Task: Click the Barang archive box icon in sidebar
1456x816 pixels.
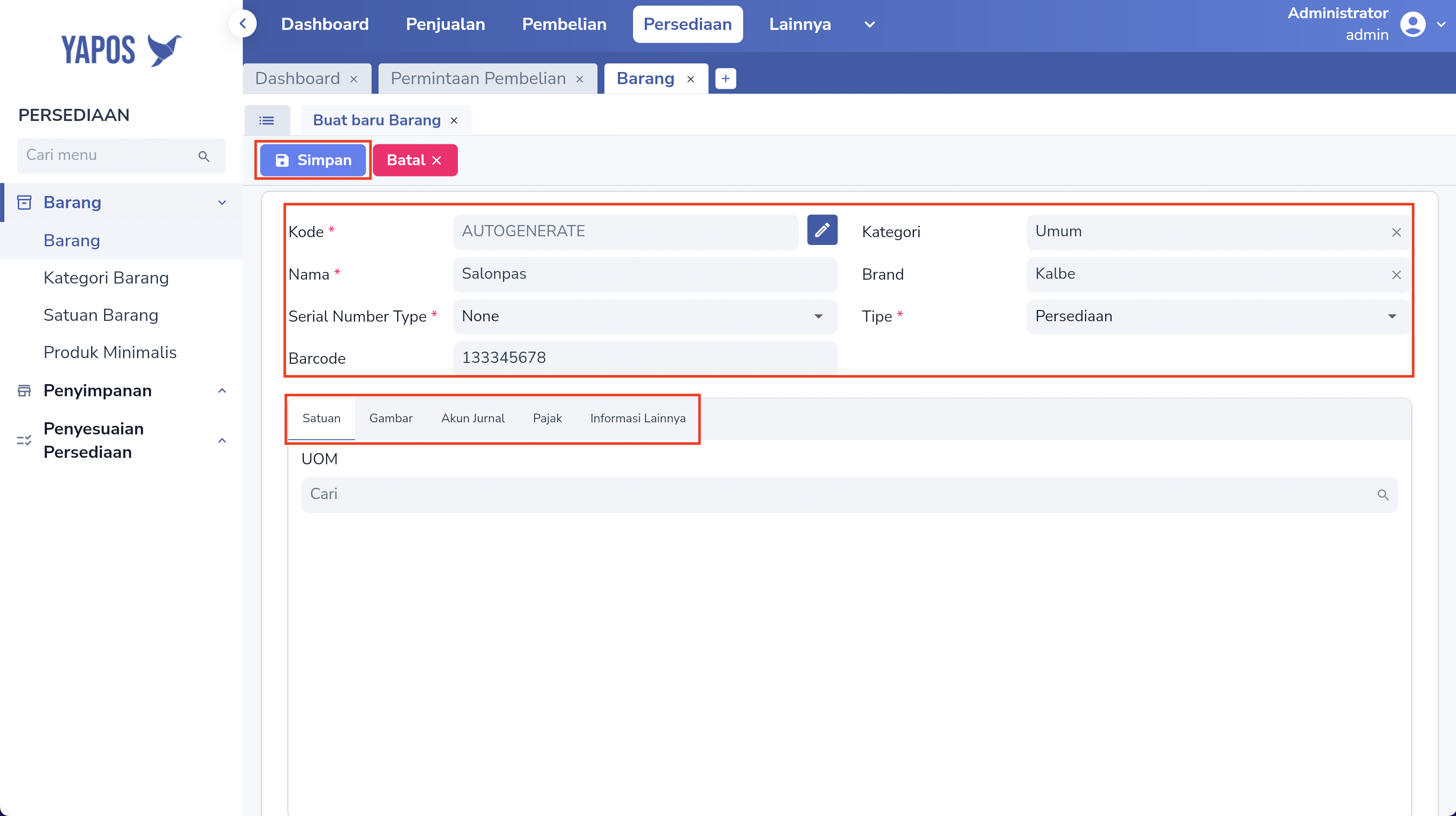Action: [24, 202]
